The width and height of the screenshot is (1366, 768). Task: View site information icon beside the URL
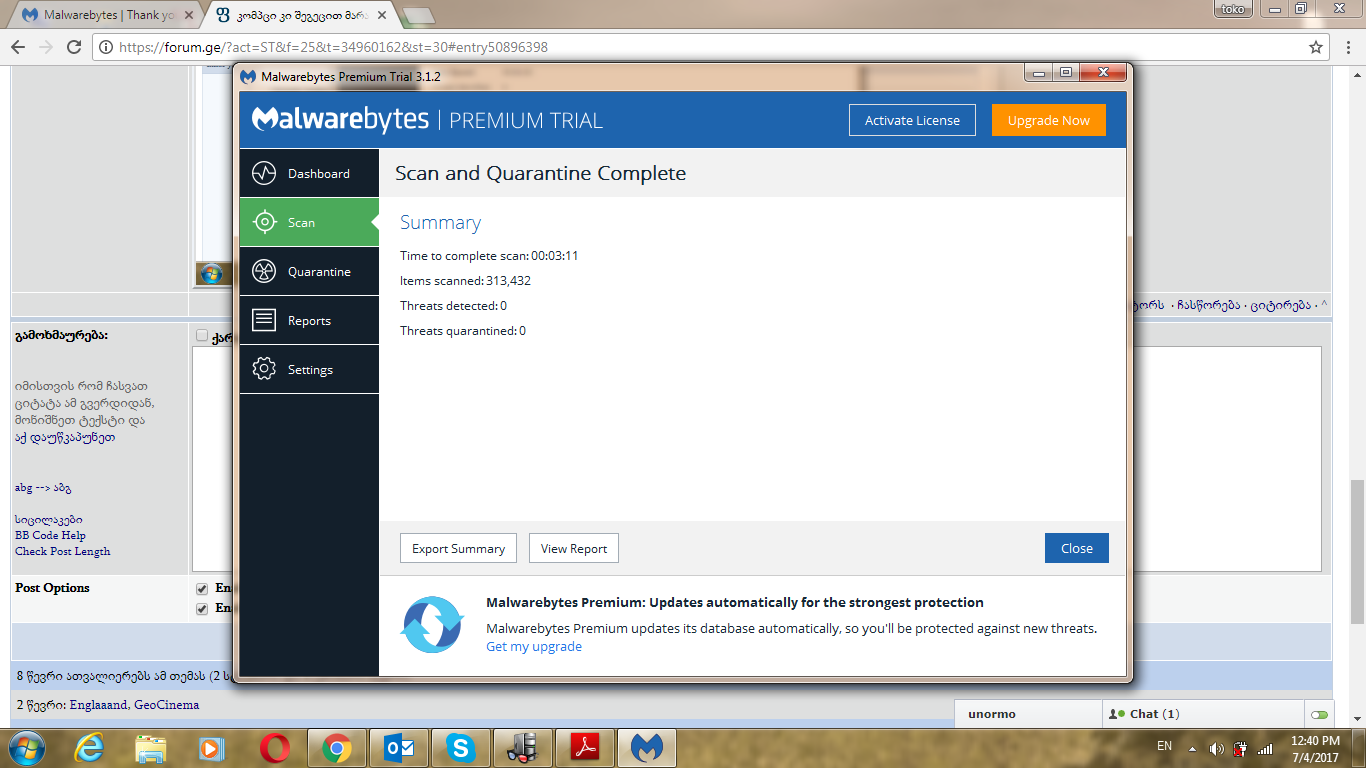[106, 47]
